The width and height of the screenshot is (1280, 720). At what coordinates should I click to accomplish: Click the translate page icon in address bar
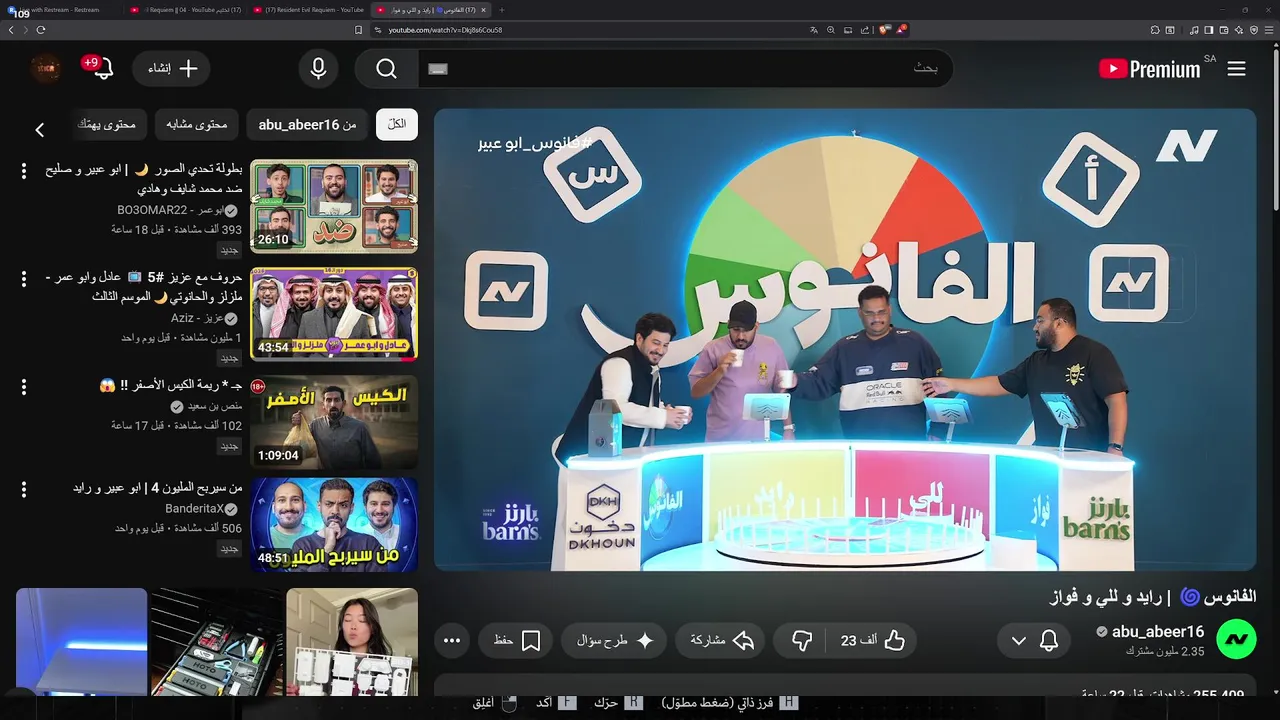814,30
